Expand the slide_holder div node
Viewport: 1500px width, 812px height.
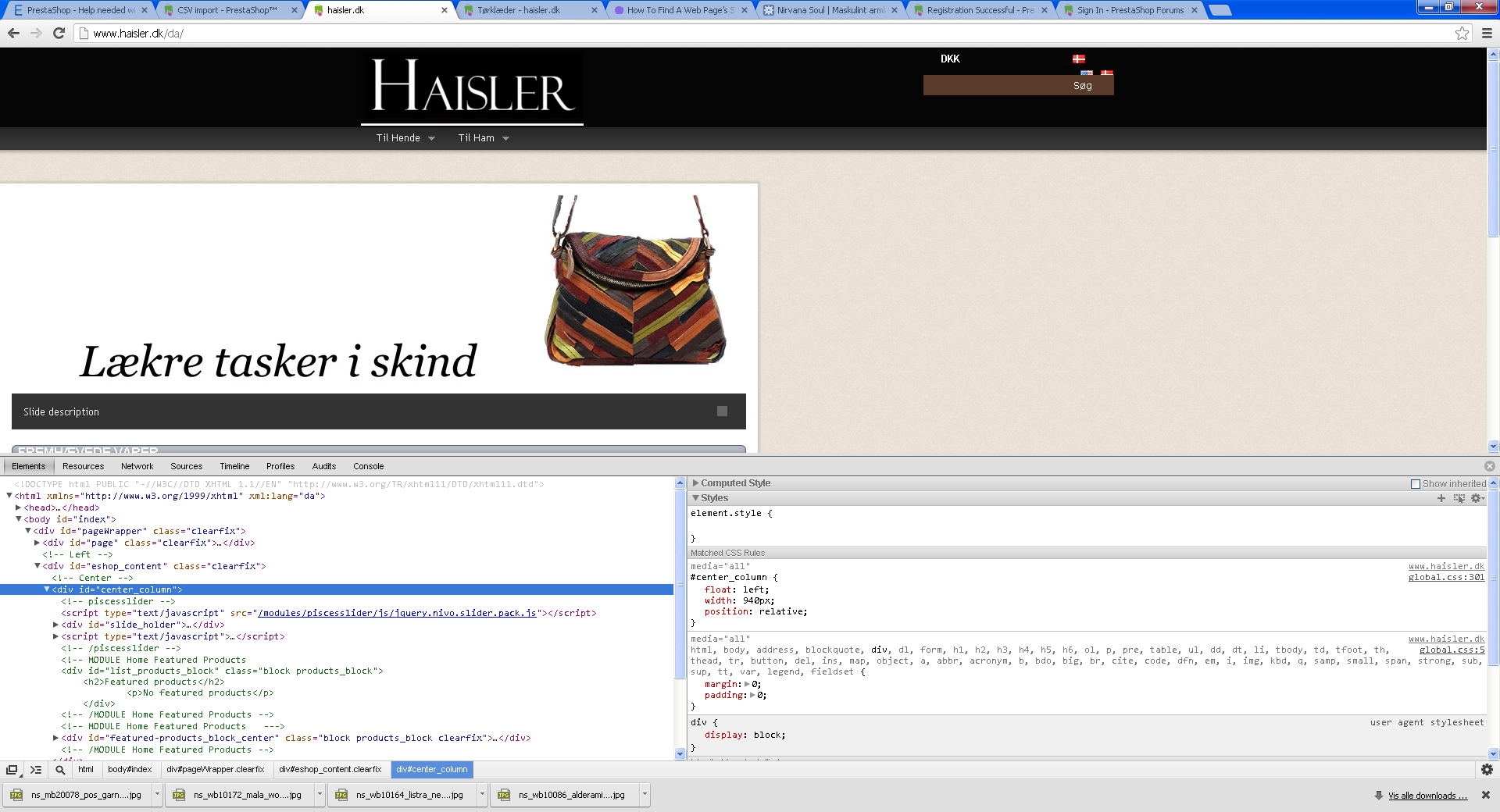click(55, 625)
